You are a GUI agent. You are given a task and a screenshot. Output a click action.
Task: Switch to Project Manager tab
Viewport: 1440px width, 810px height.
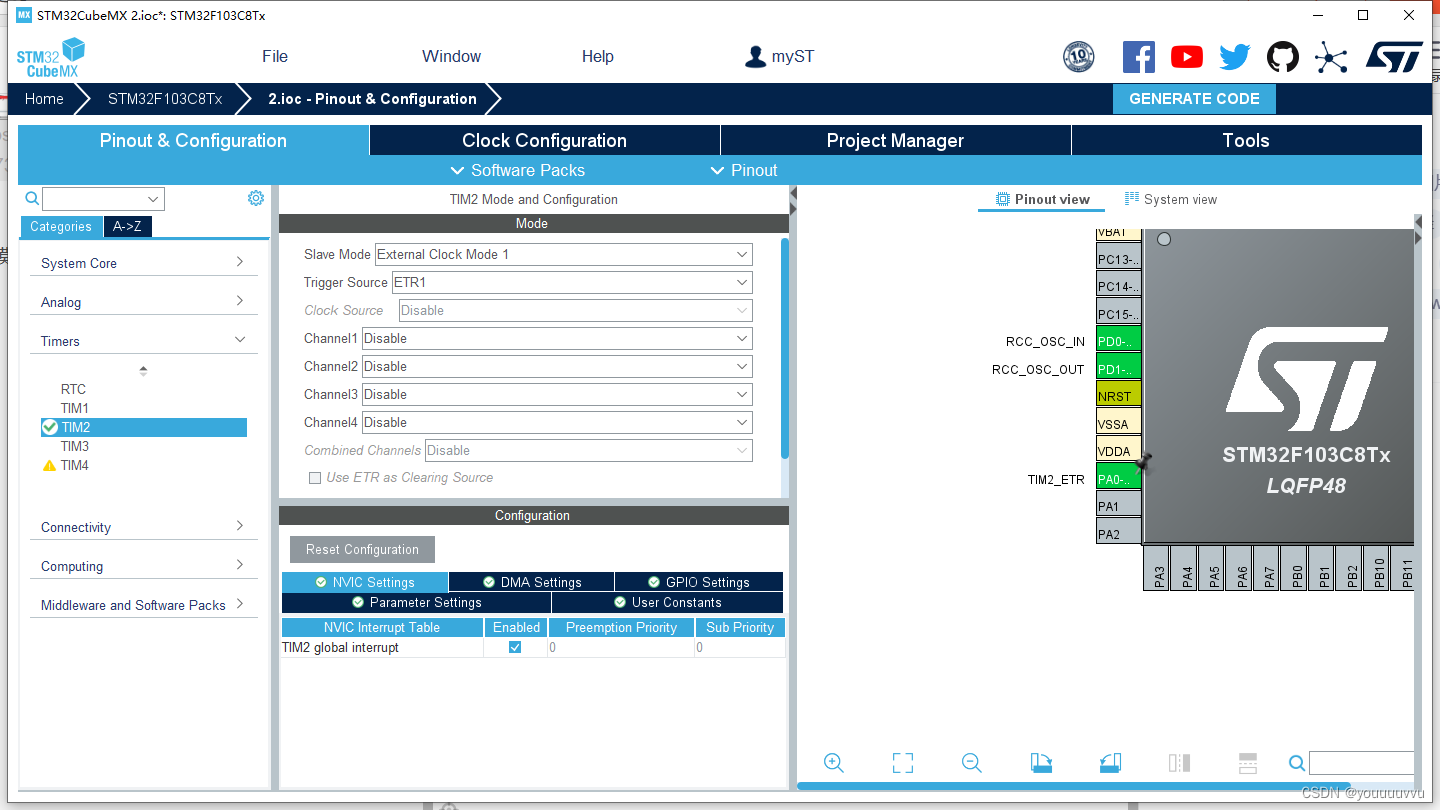click(x=895, y=140)
